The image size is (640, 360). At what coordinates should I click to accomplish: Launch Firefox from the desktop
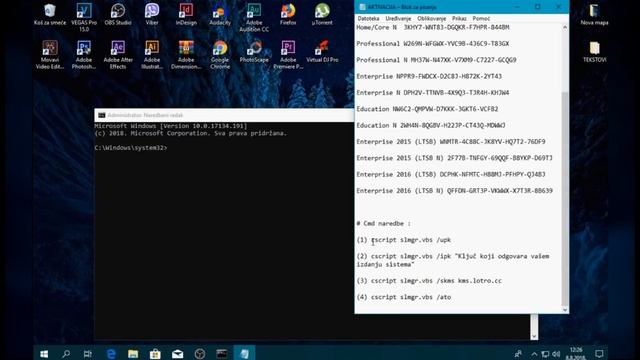[288, 14]
